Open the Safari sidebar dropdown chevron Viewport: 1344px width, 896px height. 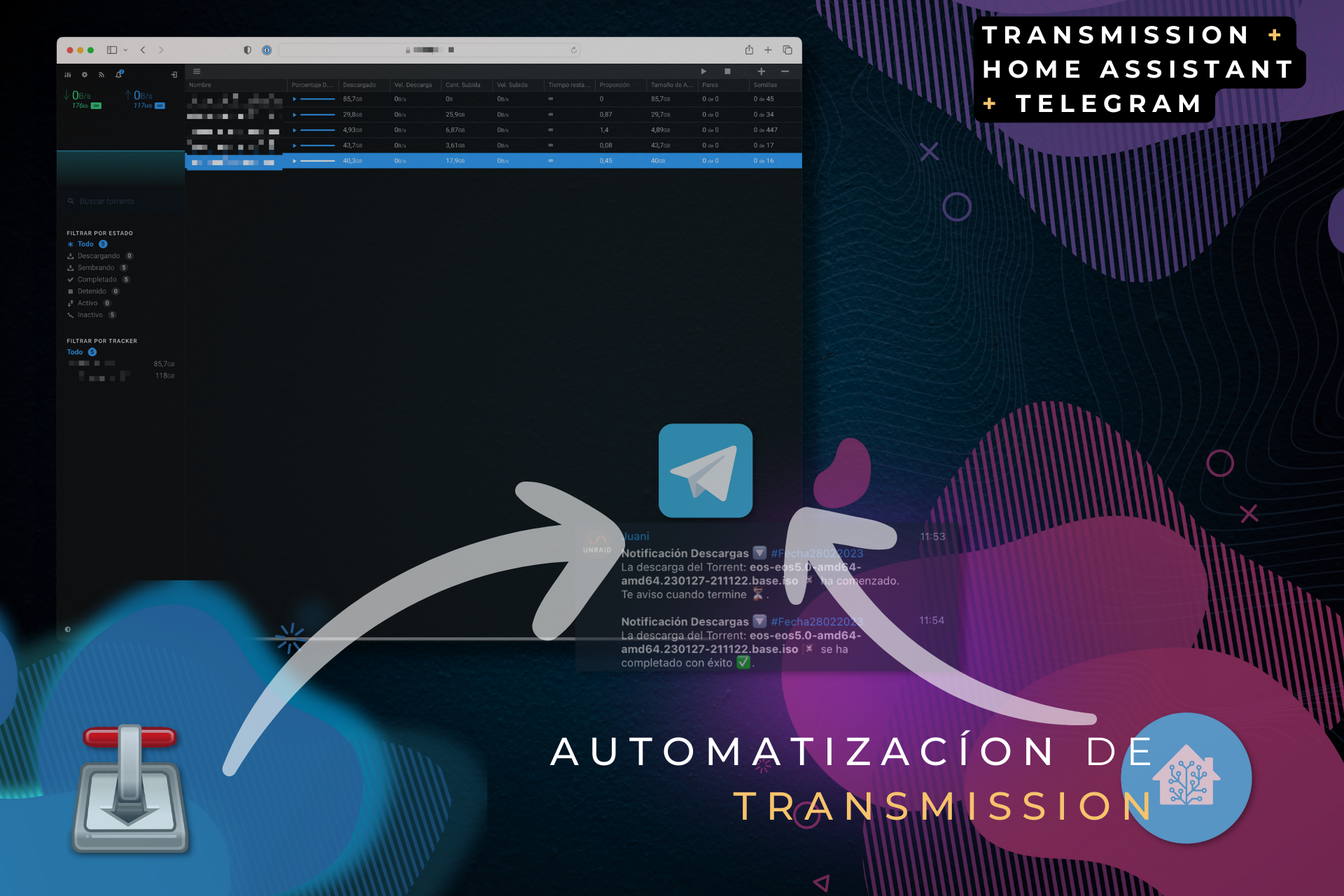click(125, 50)
